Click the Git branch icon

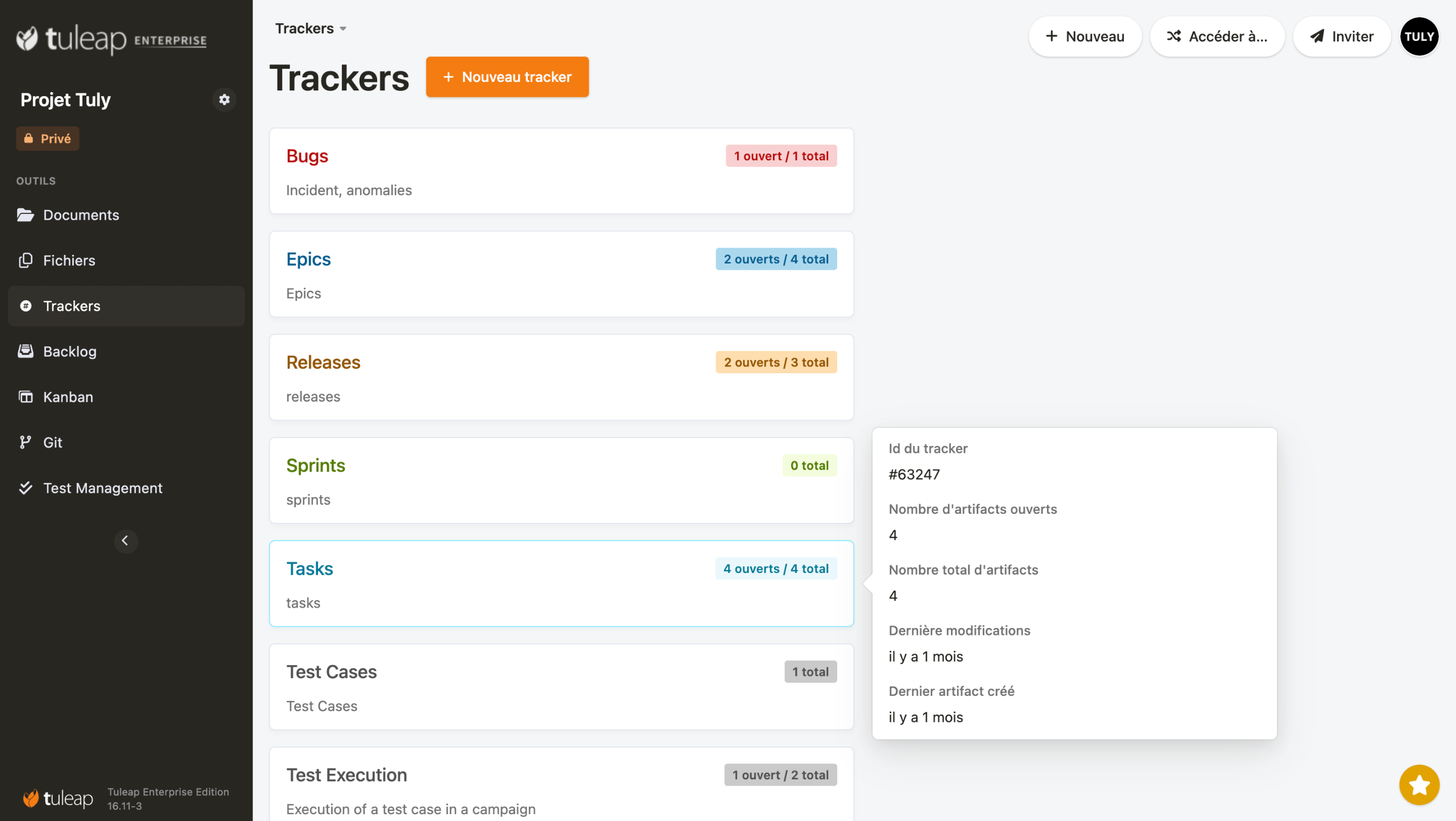(25, 442)
